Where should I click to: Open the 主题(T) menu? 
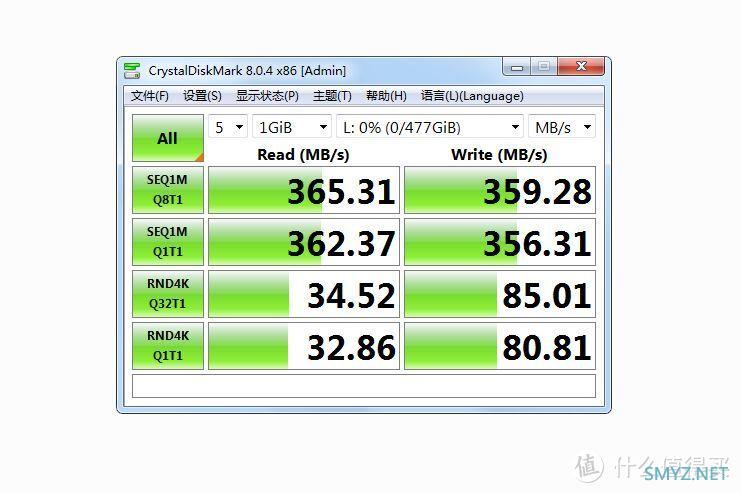(332, 96)
